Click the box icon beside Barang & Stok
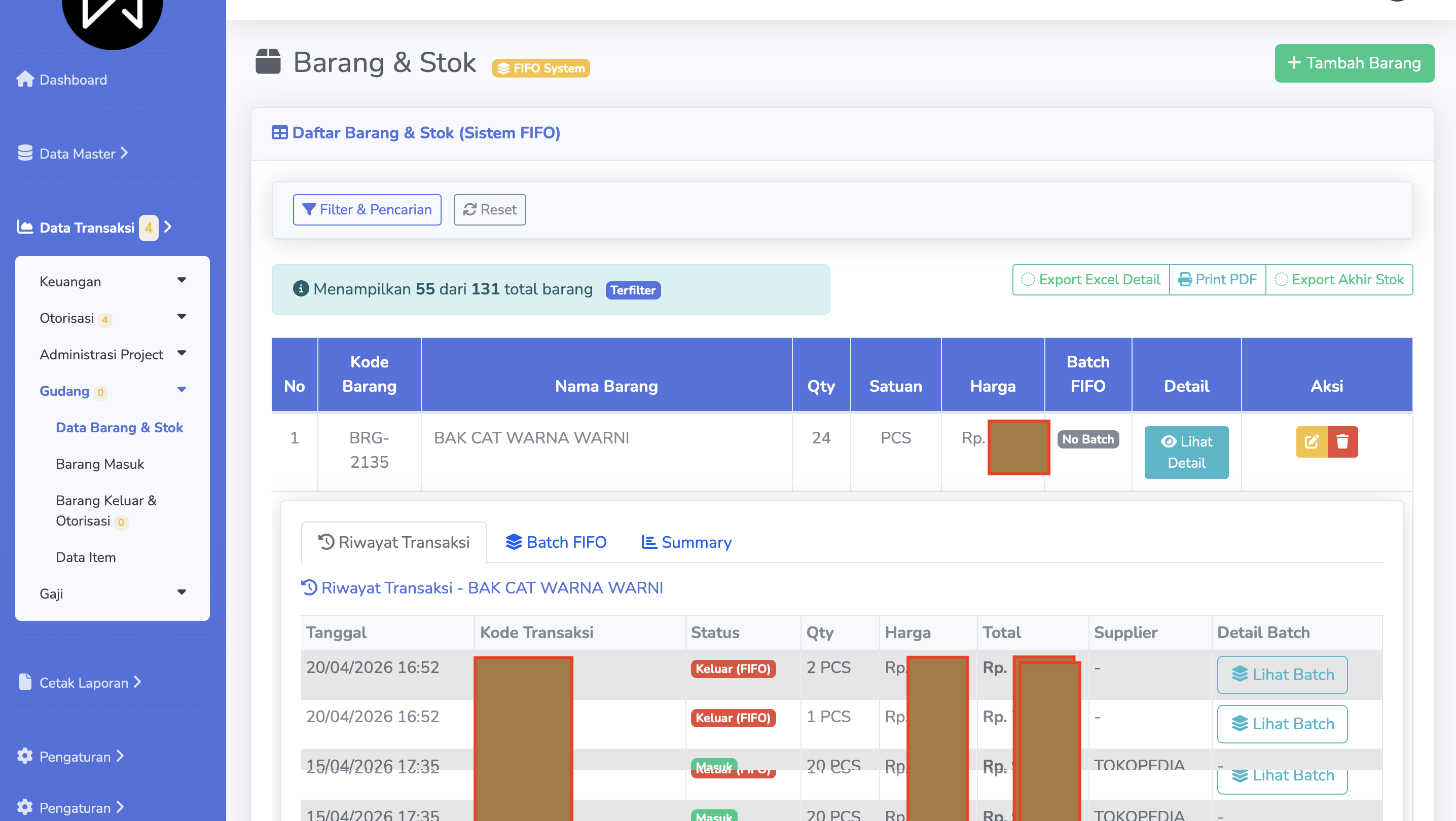Screen dimensions: 1456x821 click(x=268, y=62)
